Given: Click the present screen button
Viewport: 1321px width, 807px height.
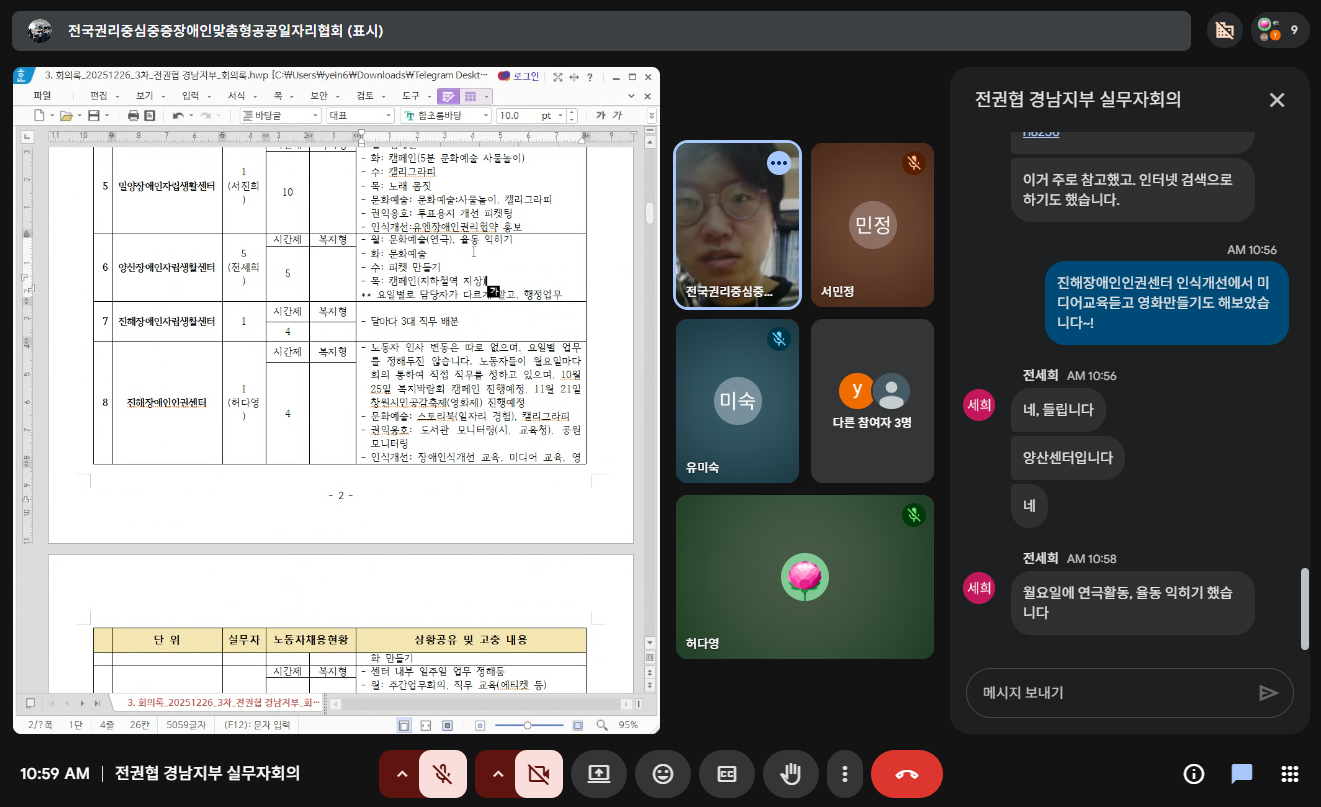Looking at the screenshot, I should tap(598, 774).
